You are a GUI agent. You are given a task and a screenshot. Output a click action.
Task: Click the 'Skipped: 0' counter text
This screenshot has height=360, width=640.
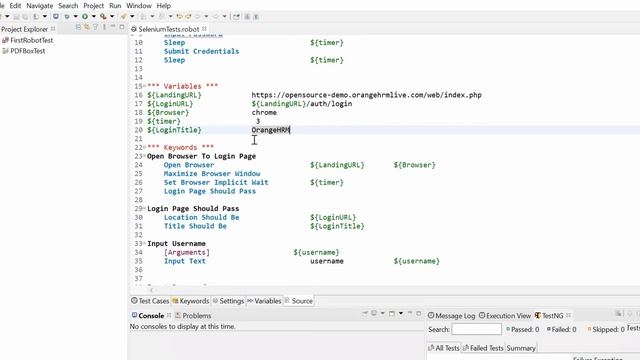[608, 329]
